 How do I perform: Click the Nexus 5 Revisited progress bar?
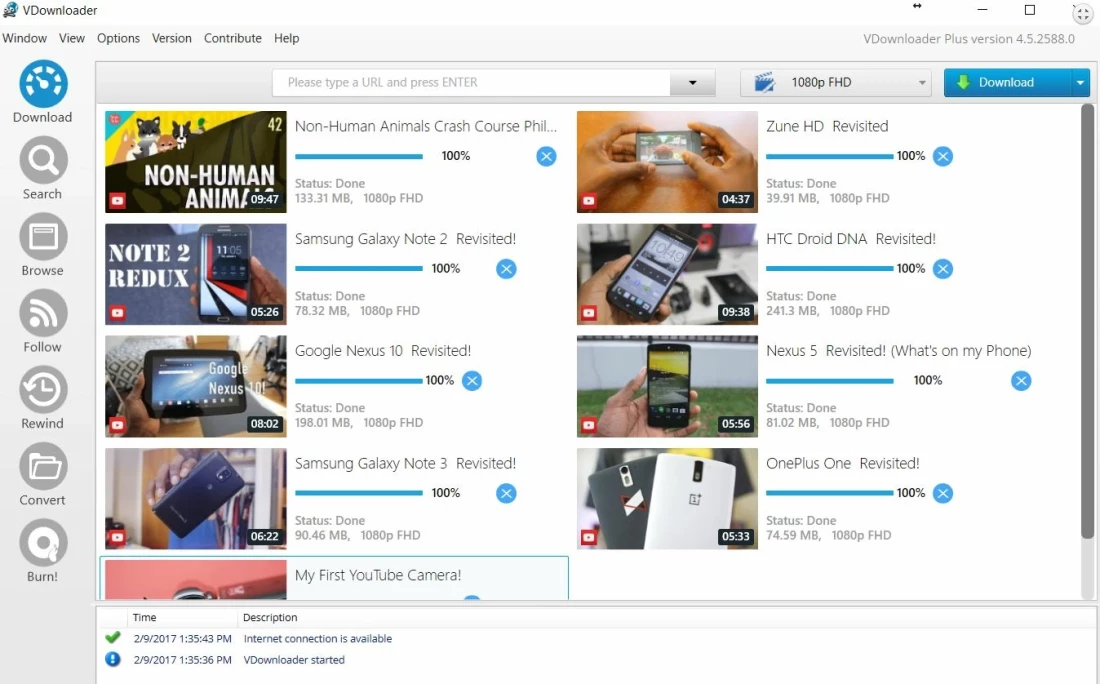(x=829, y=381)
